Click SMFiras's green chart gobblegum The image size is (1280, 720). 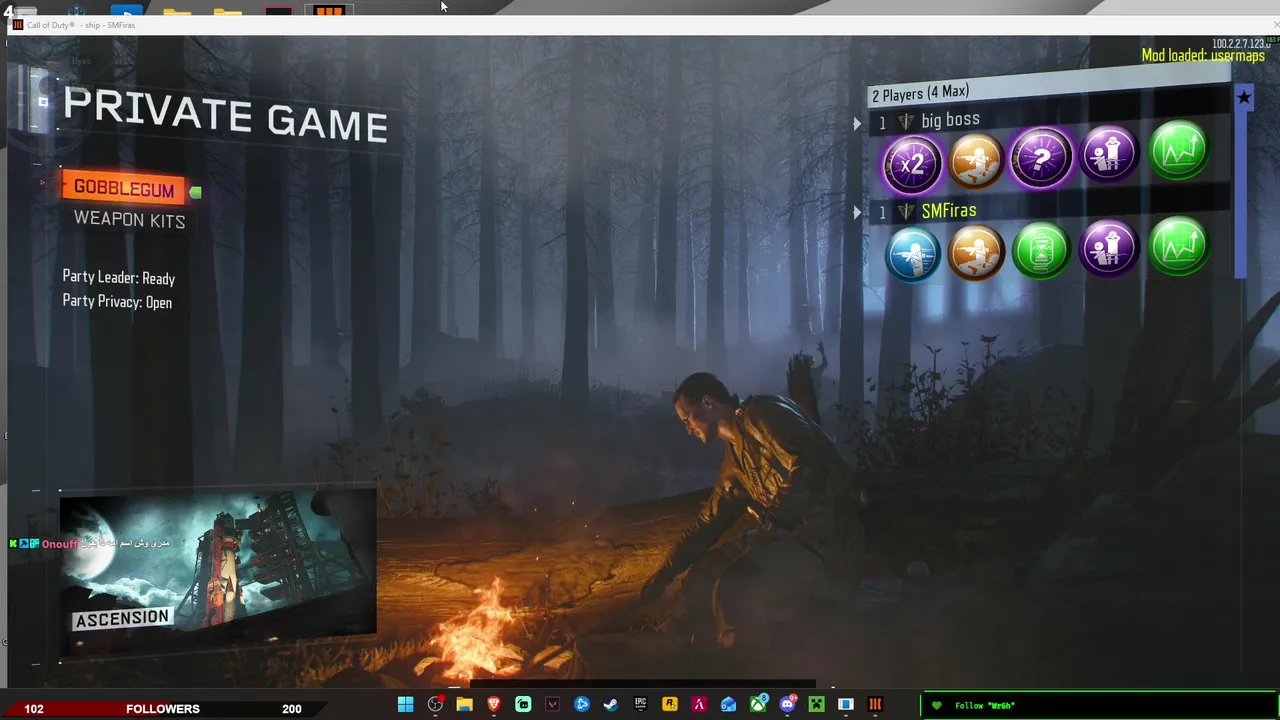coord(1178,244)
